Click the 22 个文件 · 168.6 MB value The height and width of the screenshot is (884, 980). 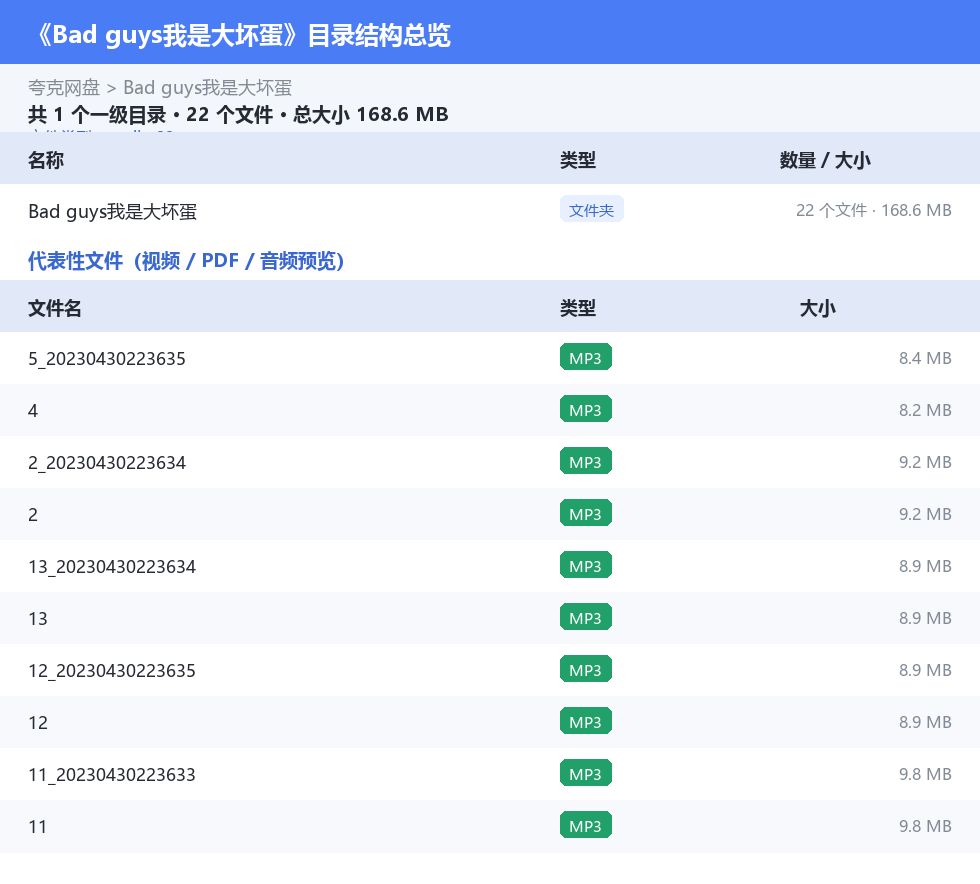874,210
